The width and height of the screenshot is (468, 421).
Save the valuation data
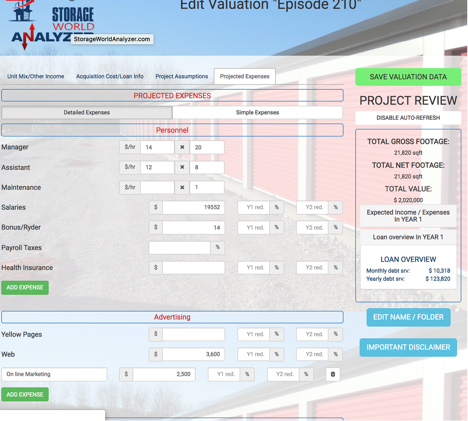pos(408,77)
